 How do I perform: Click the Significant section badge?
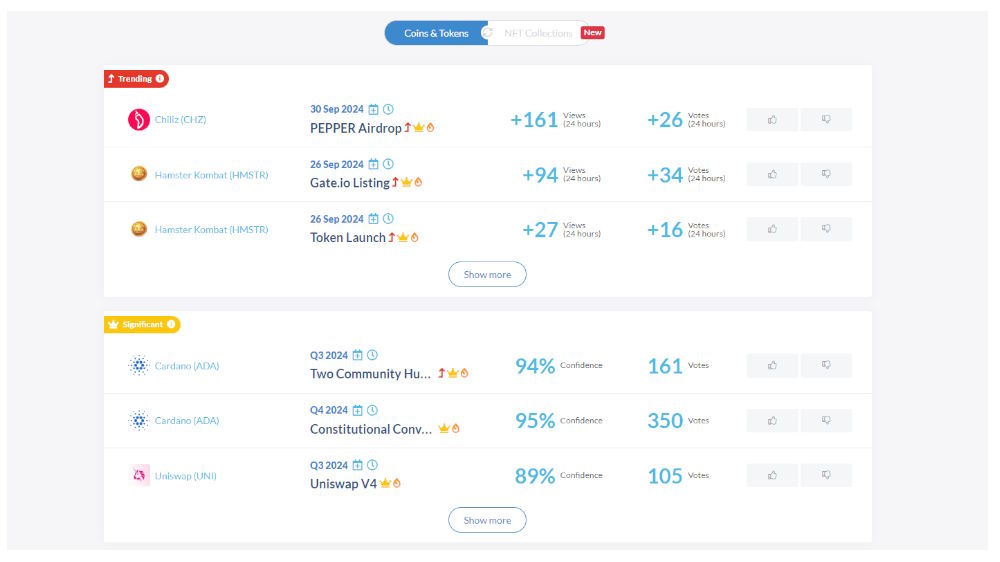(x=142, y=324)
